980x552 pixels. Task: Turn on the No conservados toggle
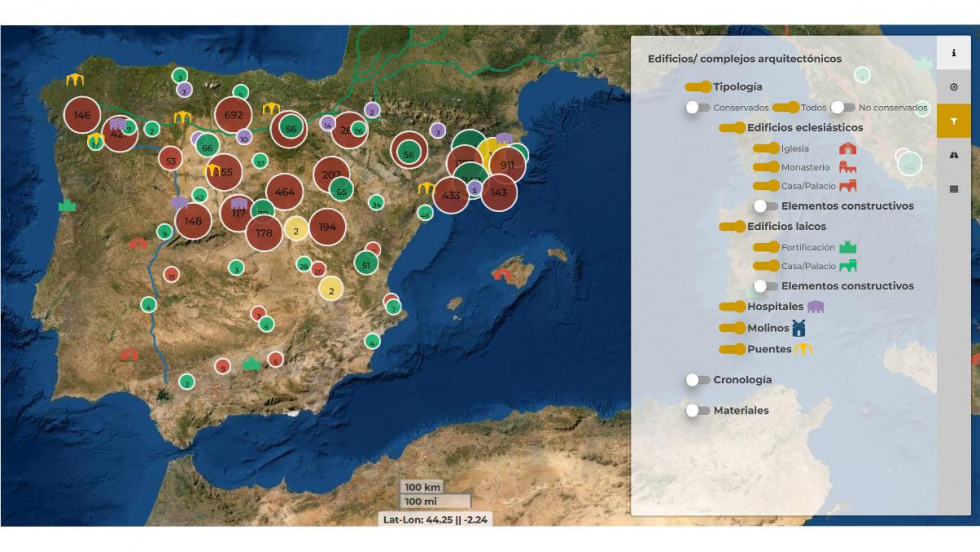click(842, 107)
